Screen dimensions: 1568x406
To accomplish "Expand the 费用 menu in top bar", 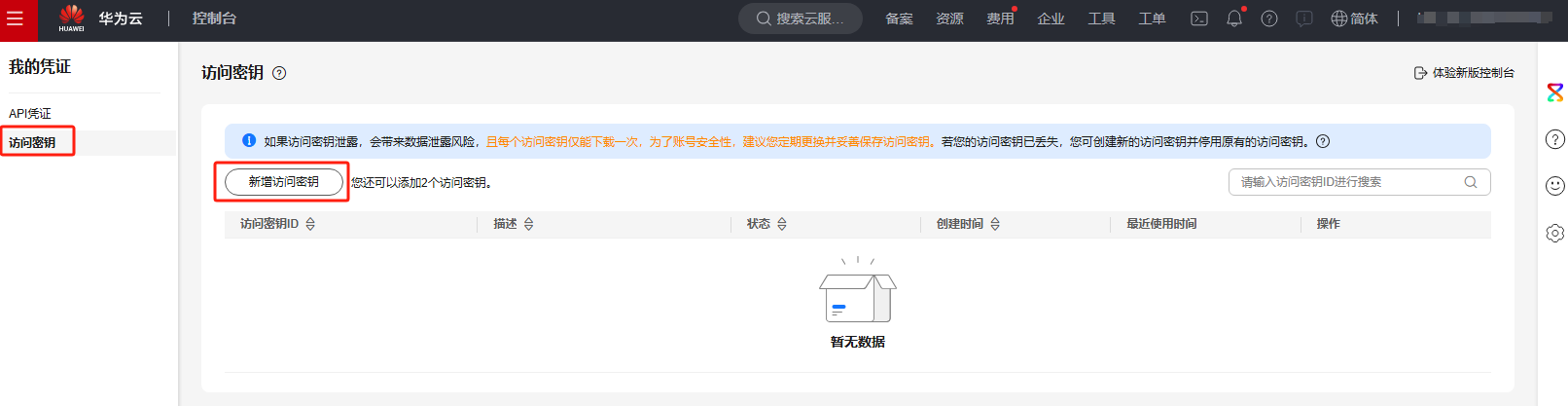I will 1000,18.
